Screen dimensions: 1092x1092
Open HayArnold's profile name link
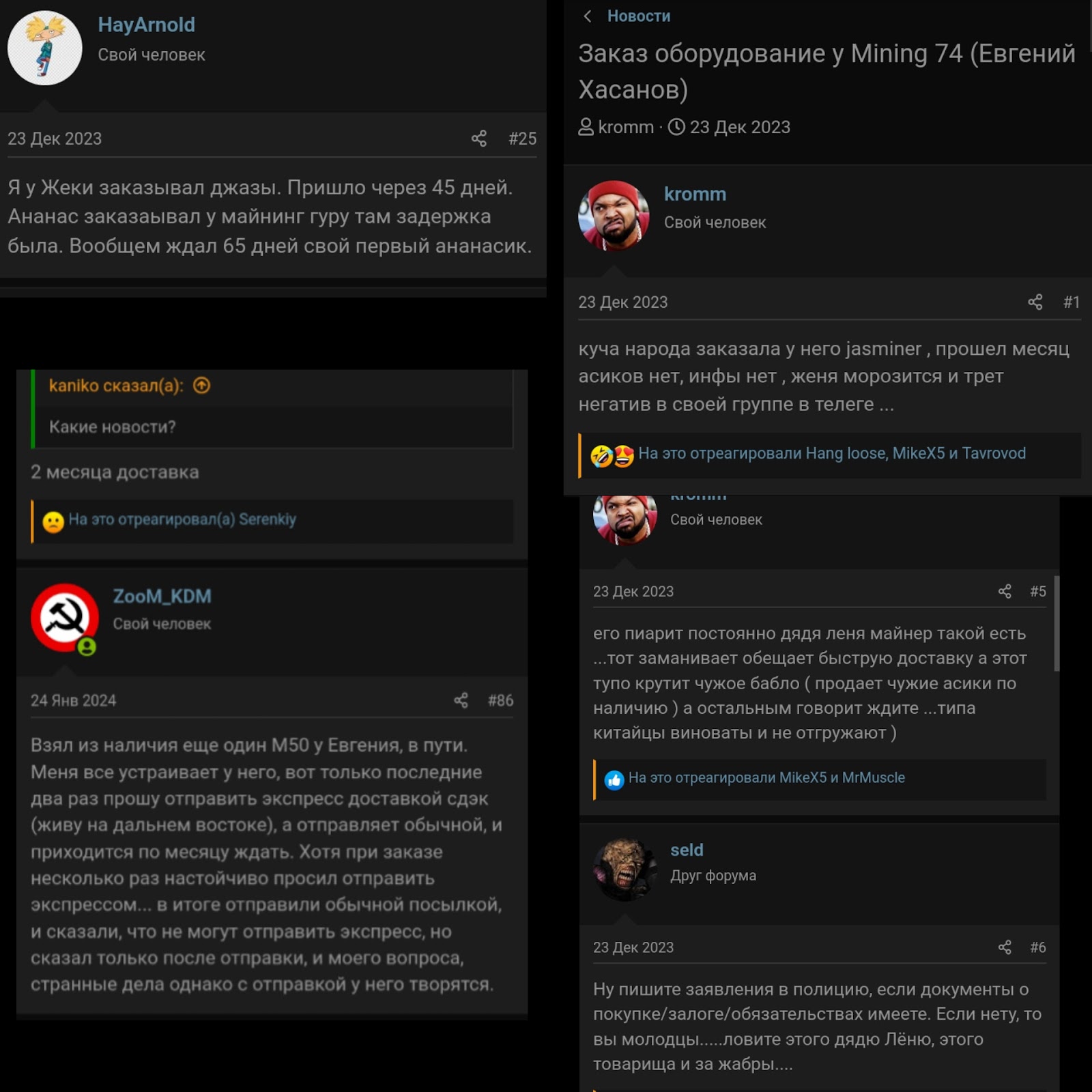(146, 25)
